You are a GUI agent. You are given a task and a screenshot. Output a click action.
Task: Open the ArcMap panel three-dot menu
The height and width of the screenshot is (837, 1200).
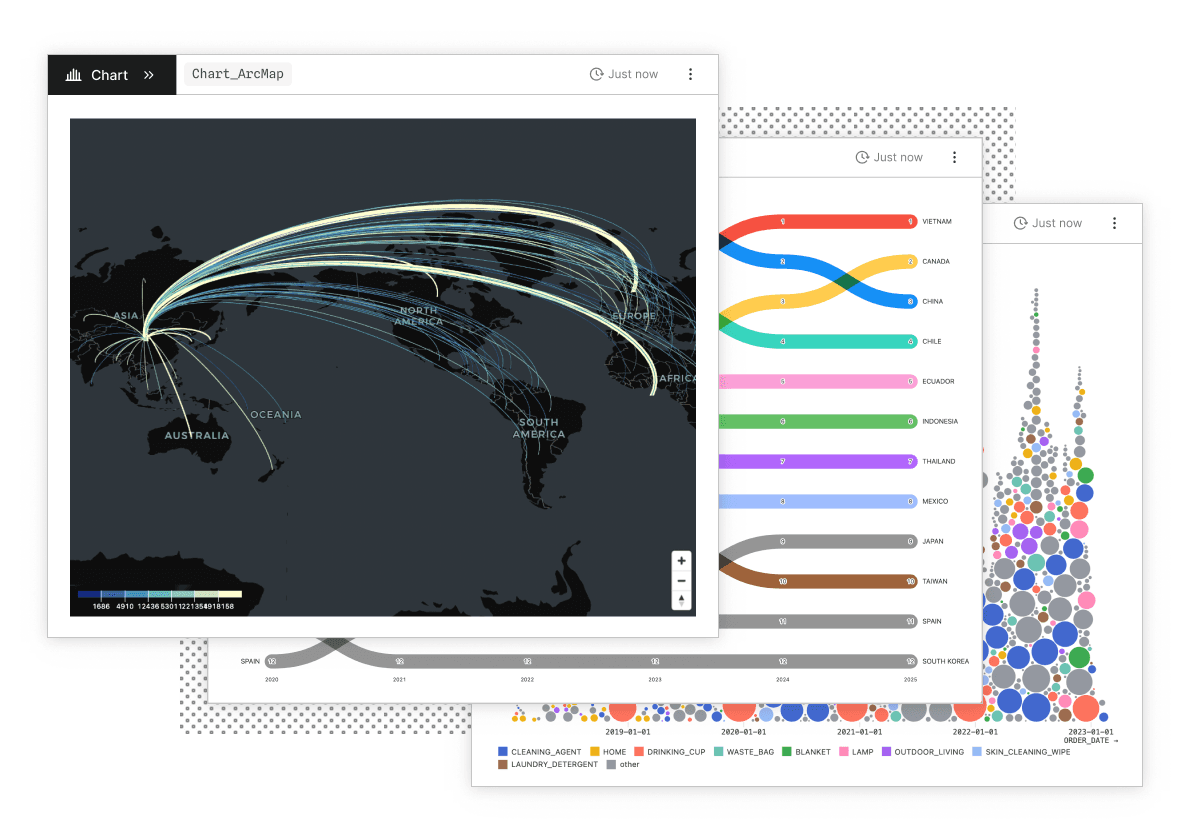tap(690, 74)
